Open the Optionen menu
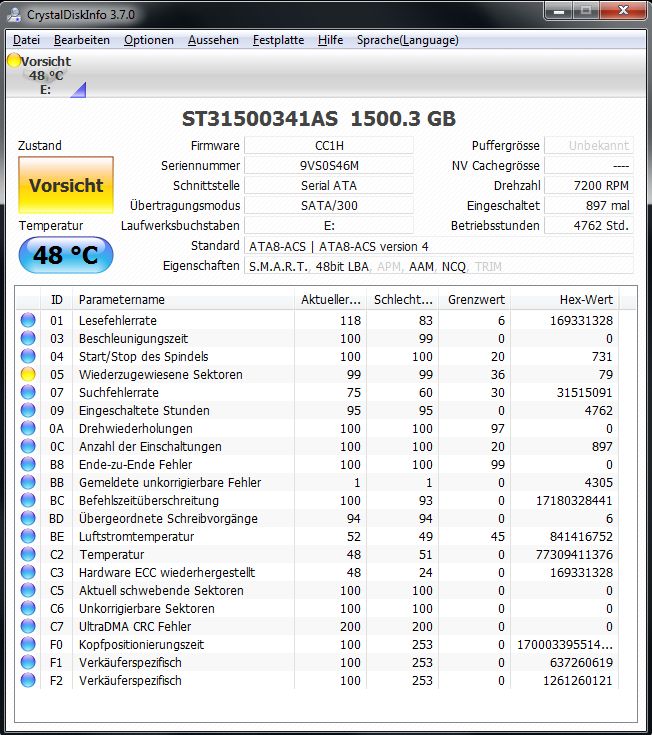652x735 pixels. [149, 40]
